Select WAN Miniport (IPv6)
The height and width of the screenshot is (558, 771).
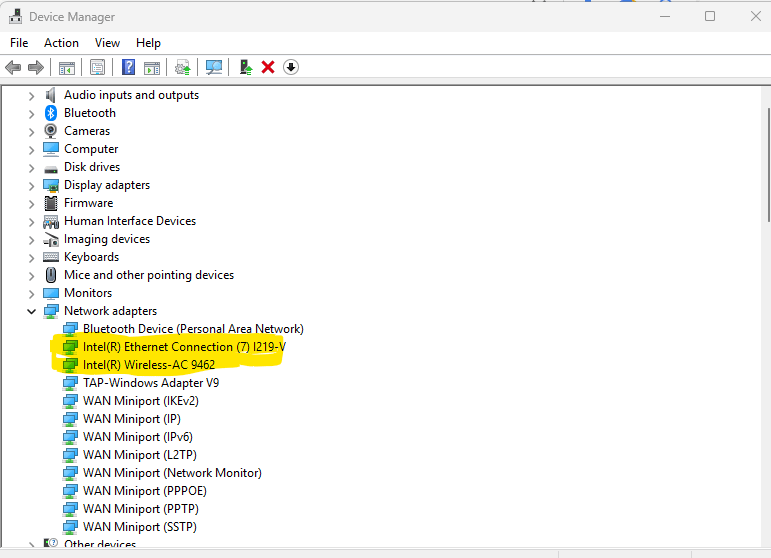[x=138, y=437]
